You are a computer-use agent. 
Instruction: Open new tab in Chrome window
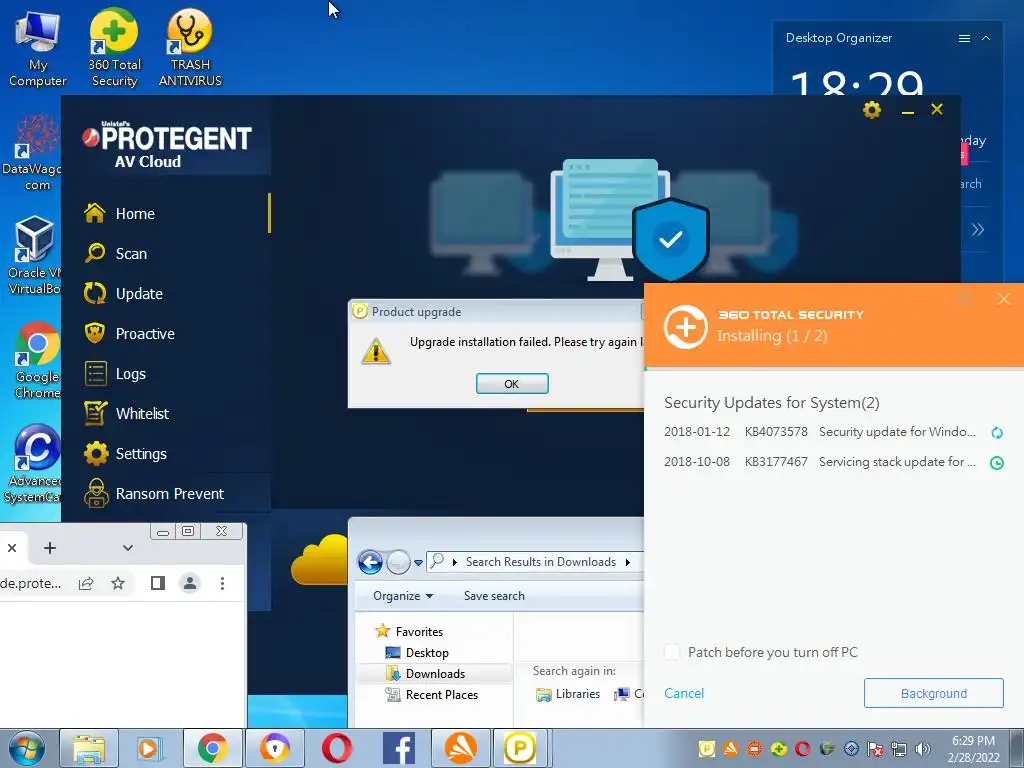pos(50,548)
